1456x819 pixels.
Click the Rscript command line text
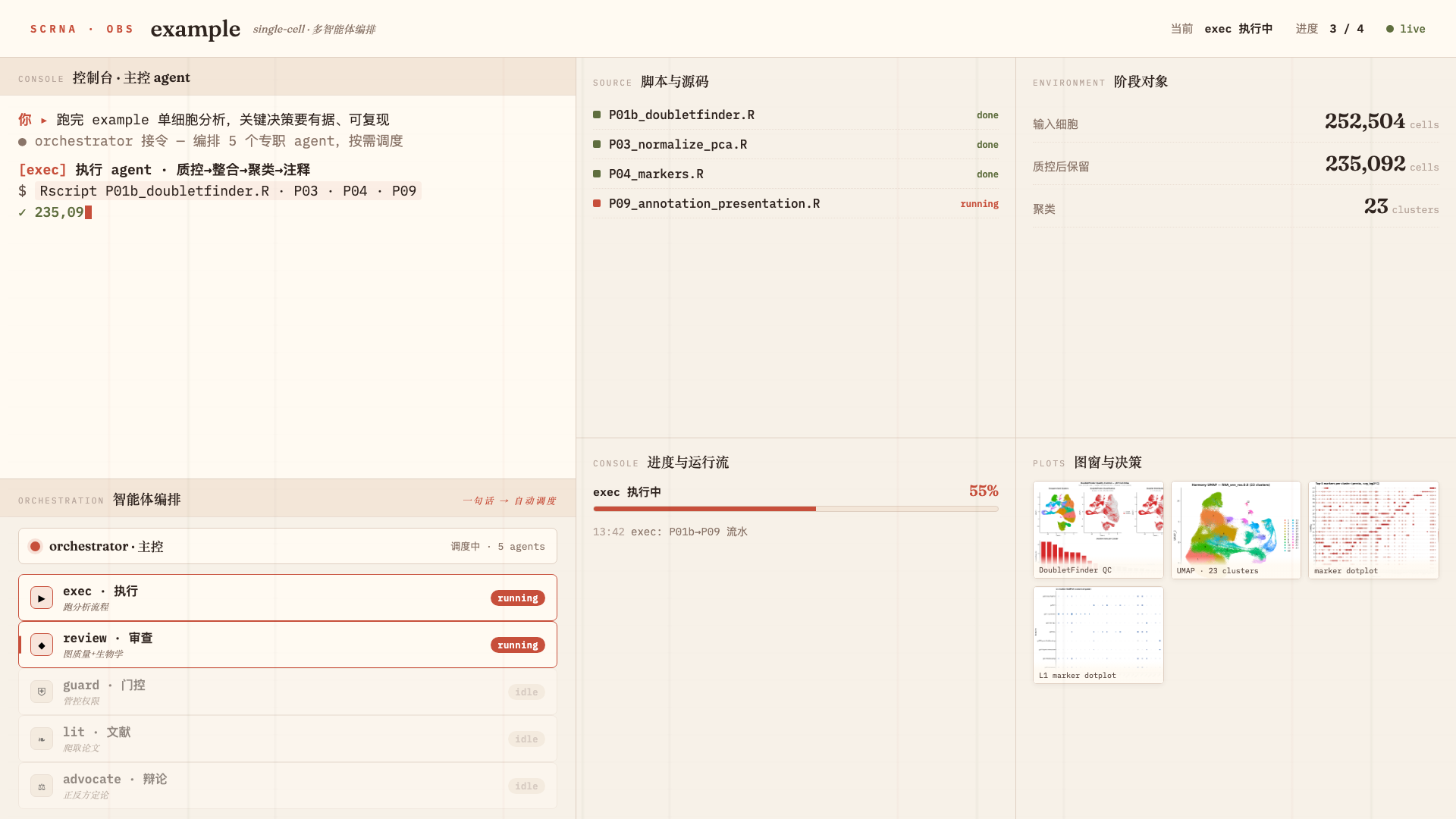228,191
